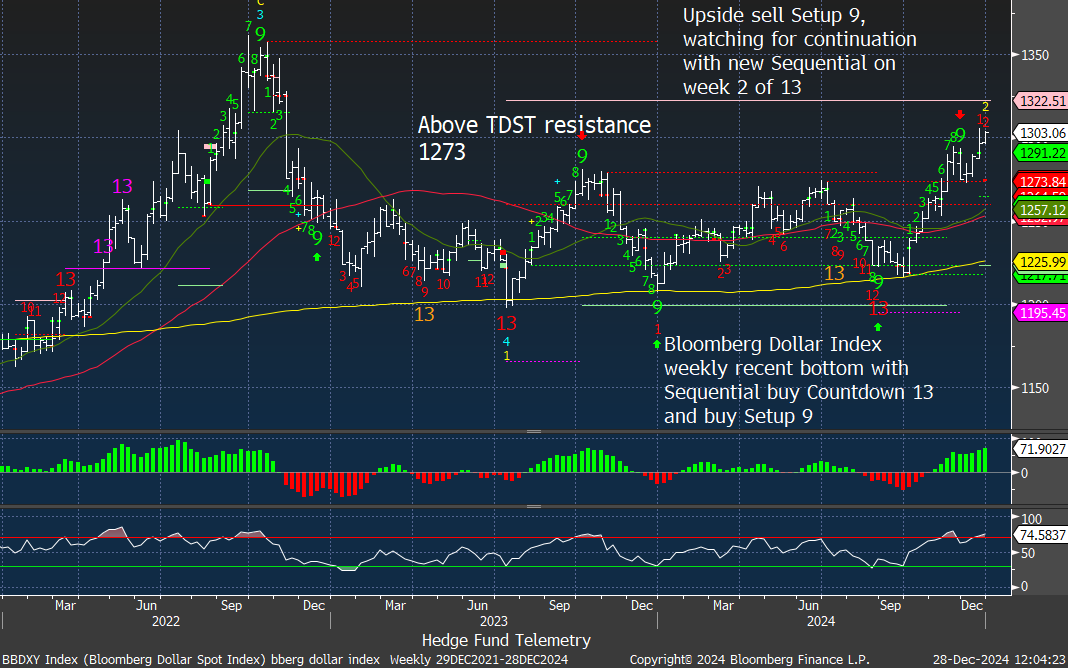Image resolution: width=1068 pixels, height=668 pixels.
Task: Click the upper magenta 13 countdown in 2022
Action: (x=122, y=186)
